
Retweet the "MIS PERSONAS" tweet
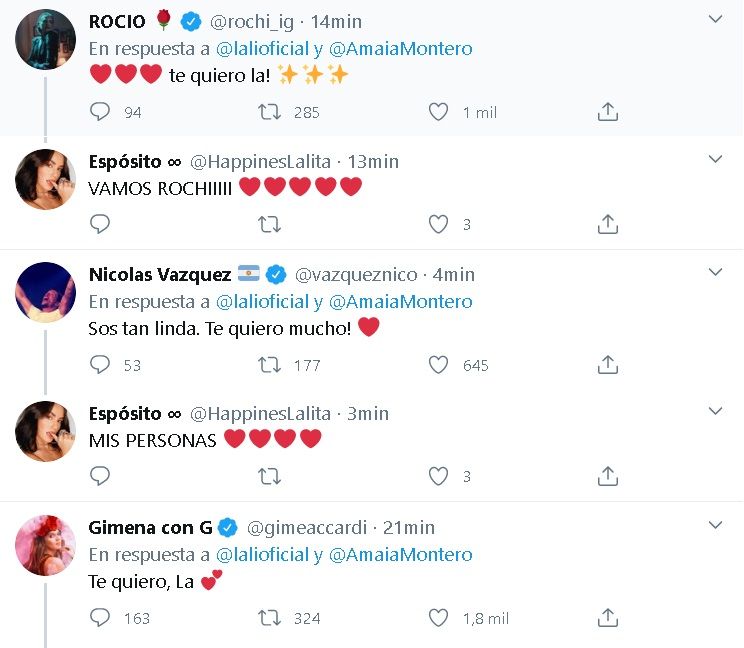269,477
